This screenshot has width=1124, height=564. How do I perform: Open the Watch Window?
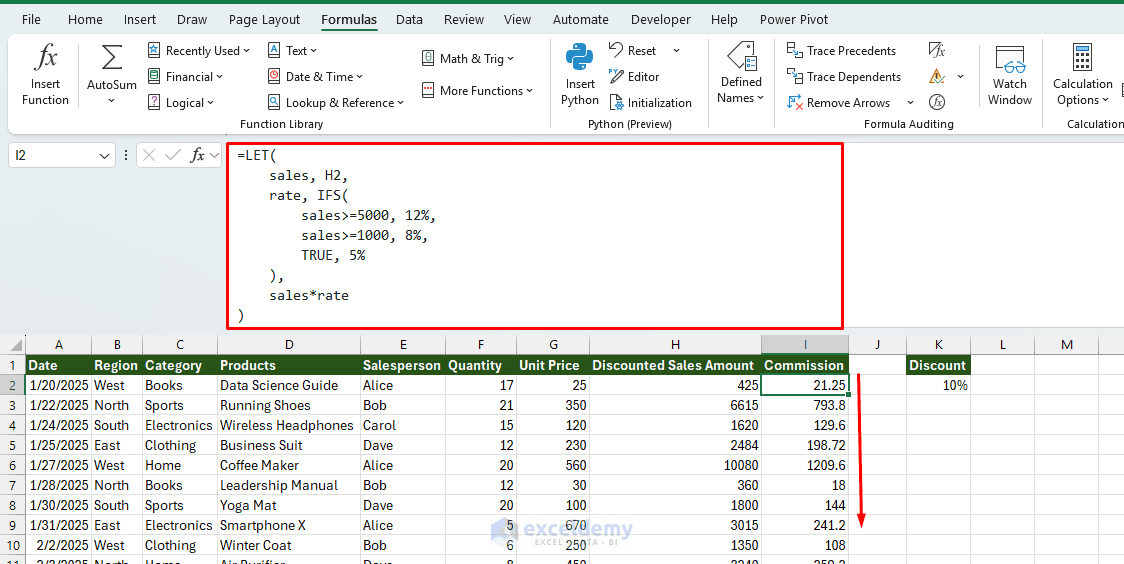coord(1009,75)
